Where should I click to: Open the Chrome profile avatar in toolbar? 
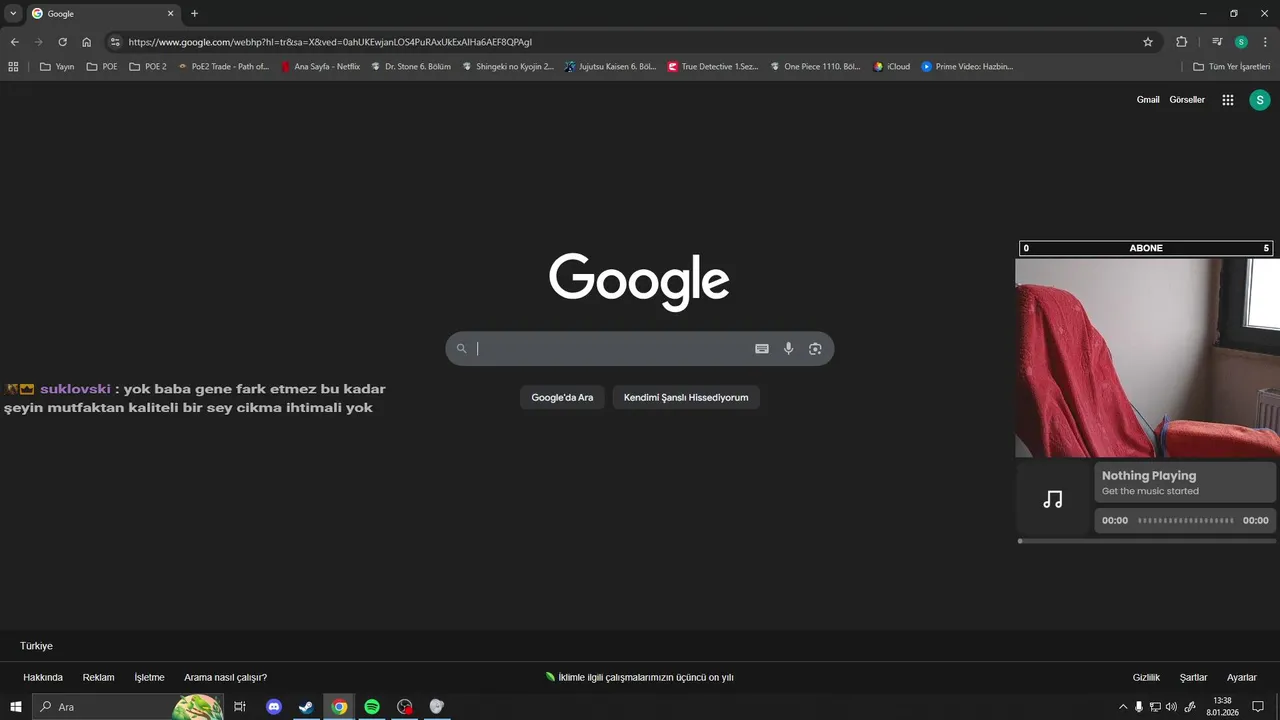(x=1241, y=42)
